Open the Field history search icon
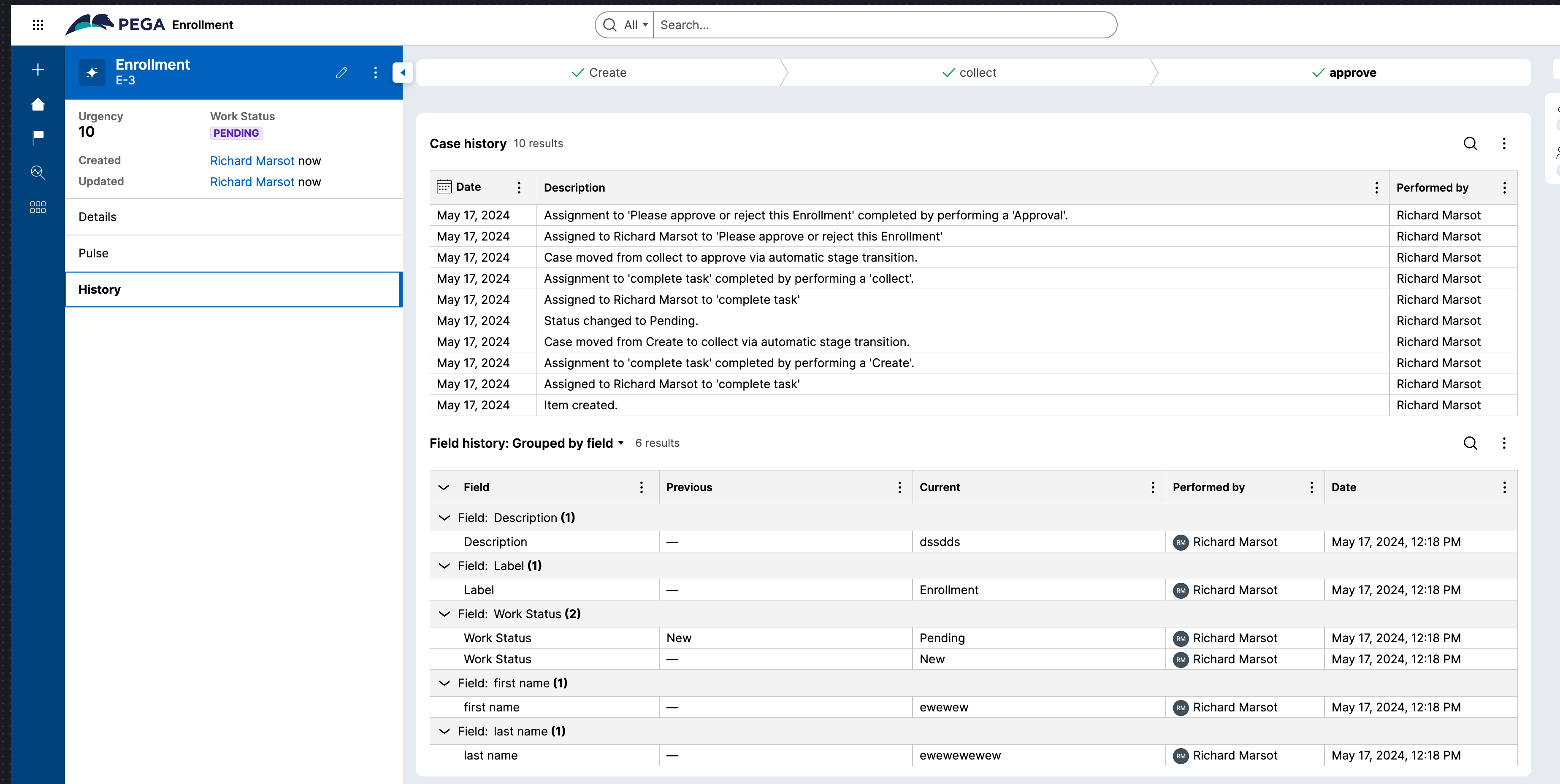Screen dimensions: 1560x784 pos(1471,443)
